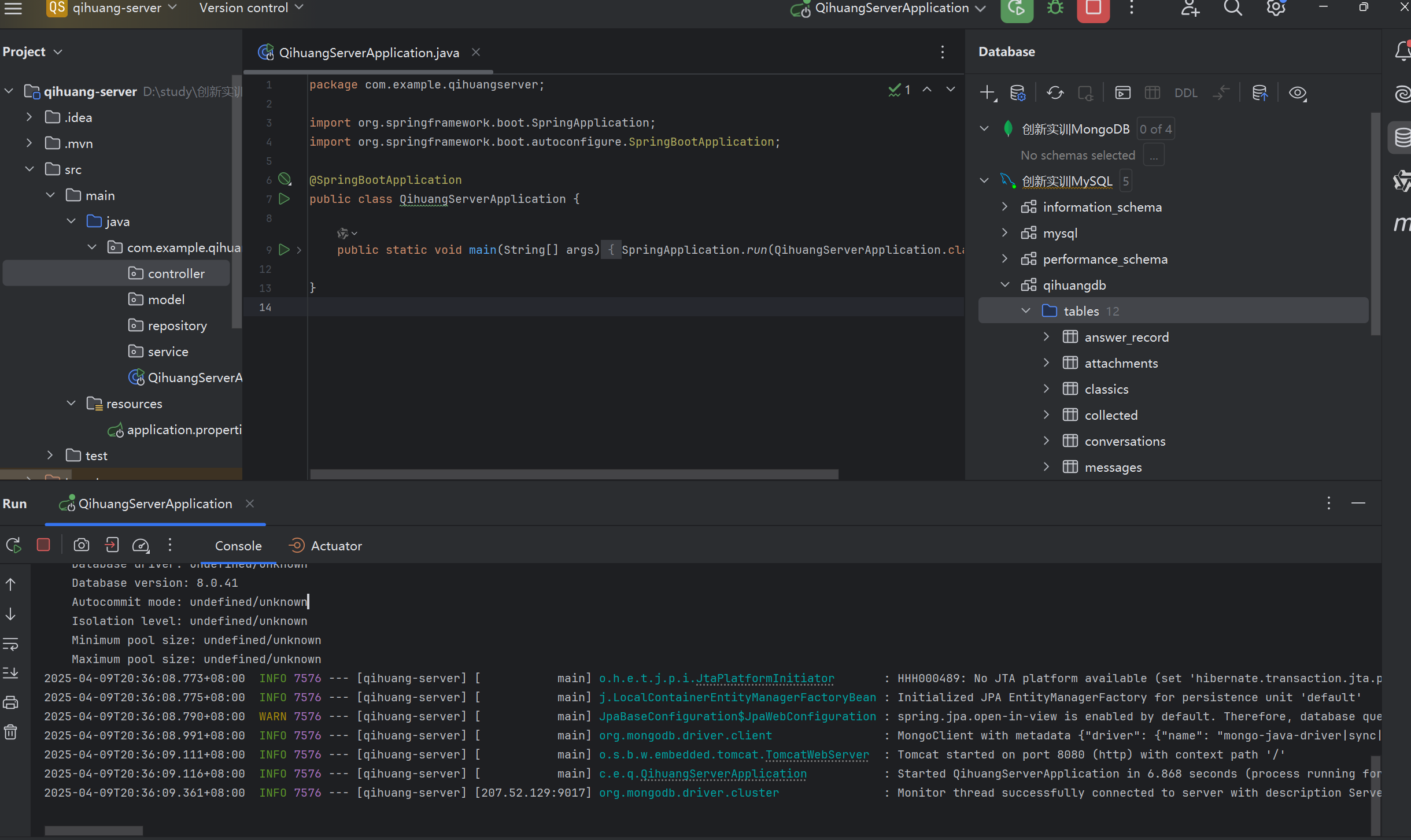Refresh the database with circular arrows icon

[x=1055, y=93]
